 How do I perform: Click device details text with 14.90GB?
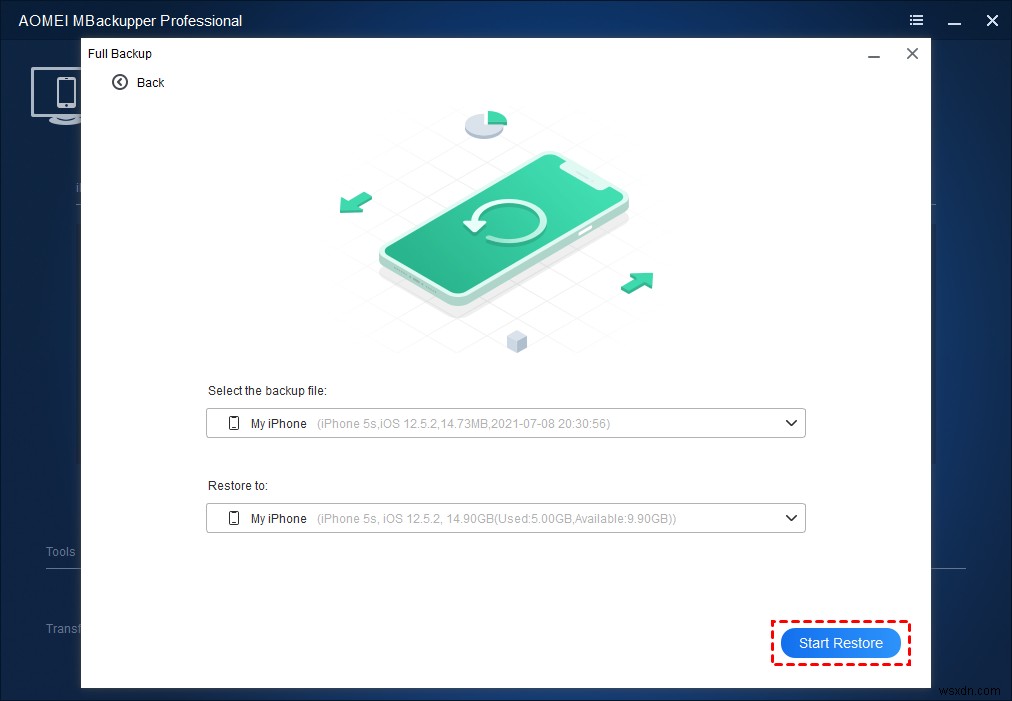tap(496, 519)
